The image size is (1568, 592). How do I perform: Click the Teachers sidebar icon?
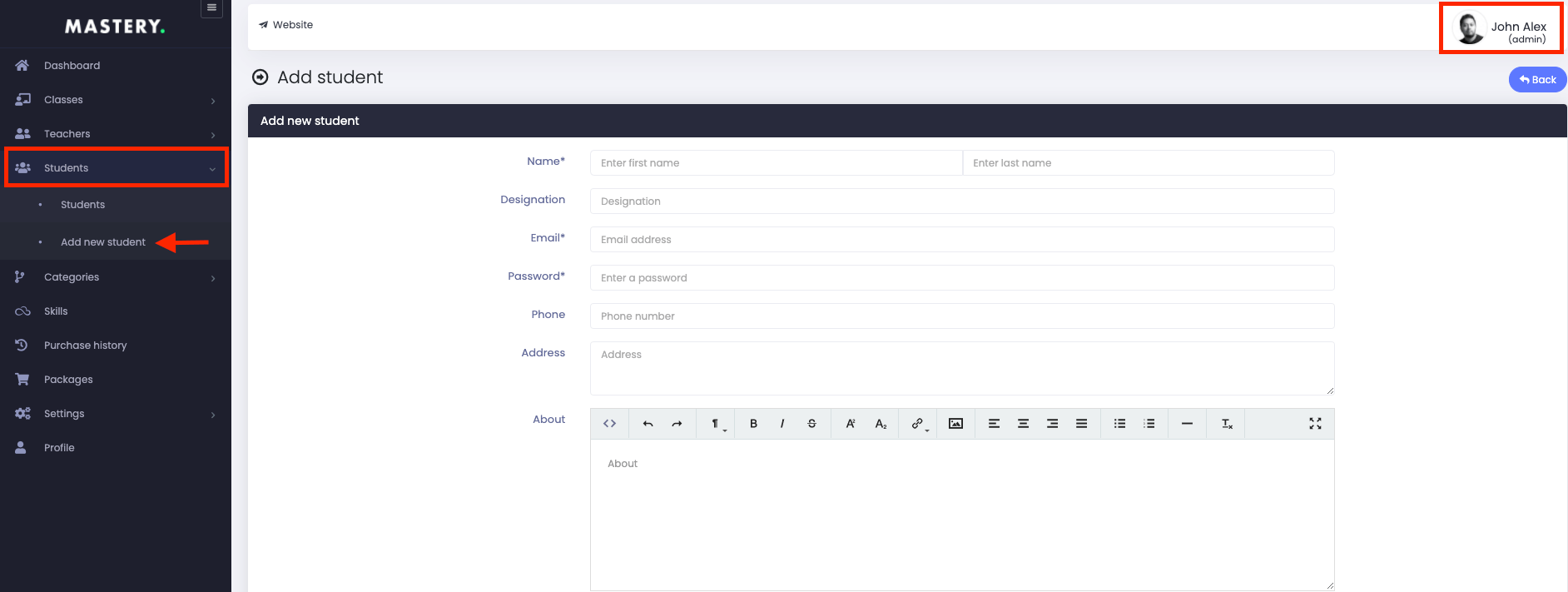(22, 133)
